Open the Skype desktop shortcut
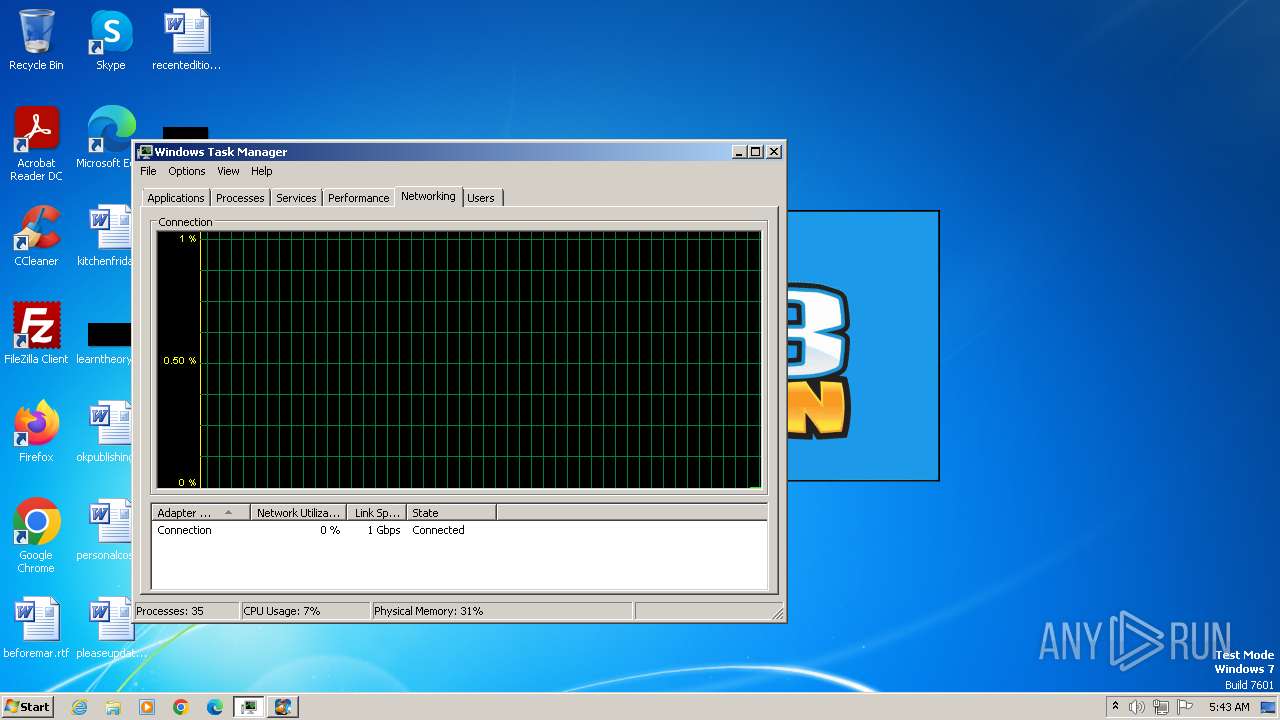 (111, 40)
